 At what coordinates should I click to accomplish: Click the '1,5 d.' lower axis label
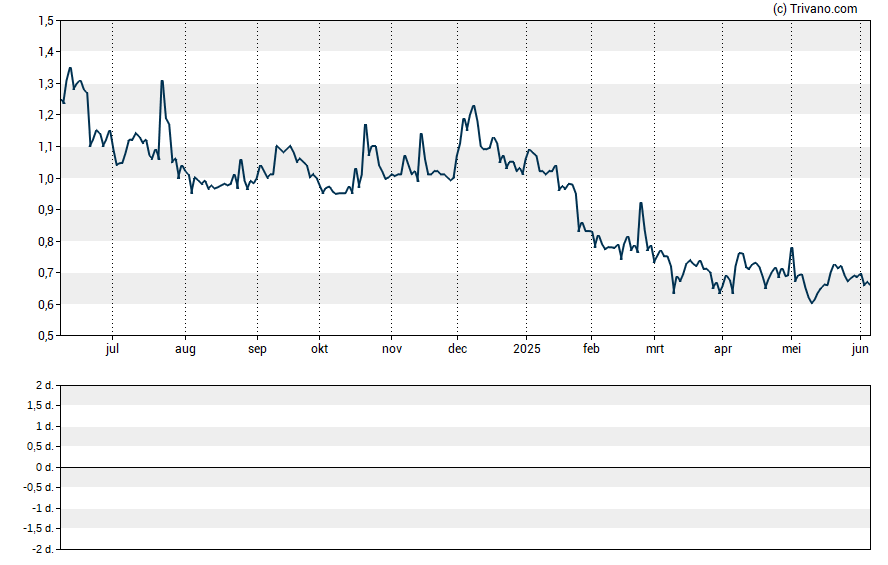point(40,405)
